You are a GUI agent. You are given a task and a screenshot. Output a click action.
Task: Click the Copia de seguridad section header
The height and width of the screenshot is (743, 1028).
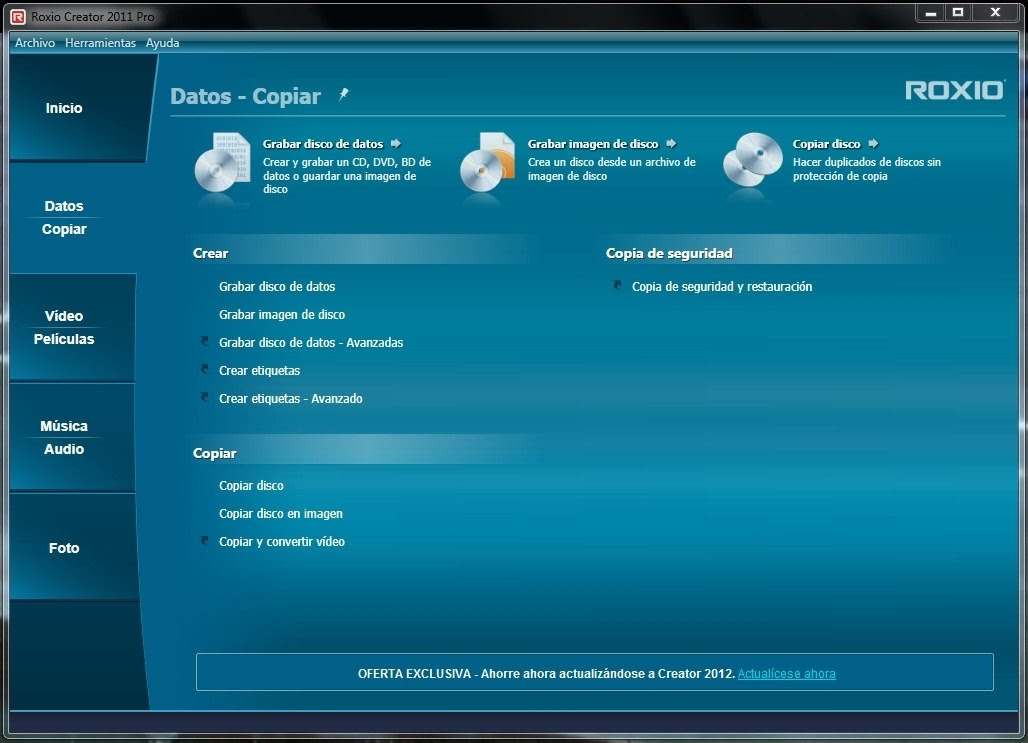pos(669,253)
